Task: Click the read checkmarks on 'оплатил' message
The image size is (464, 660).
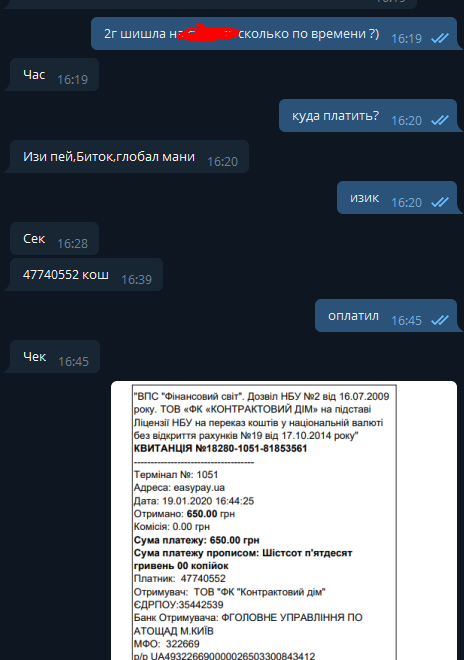Action: click(x=440, y=320)
